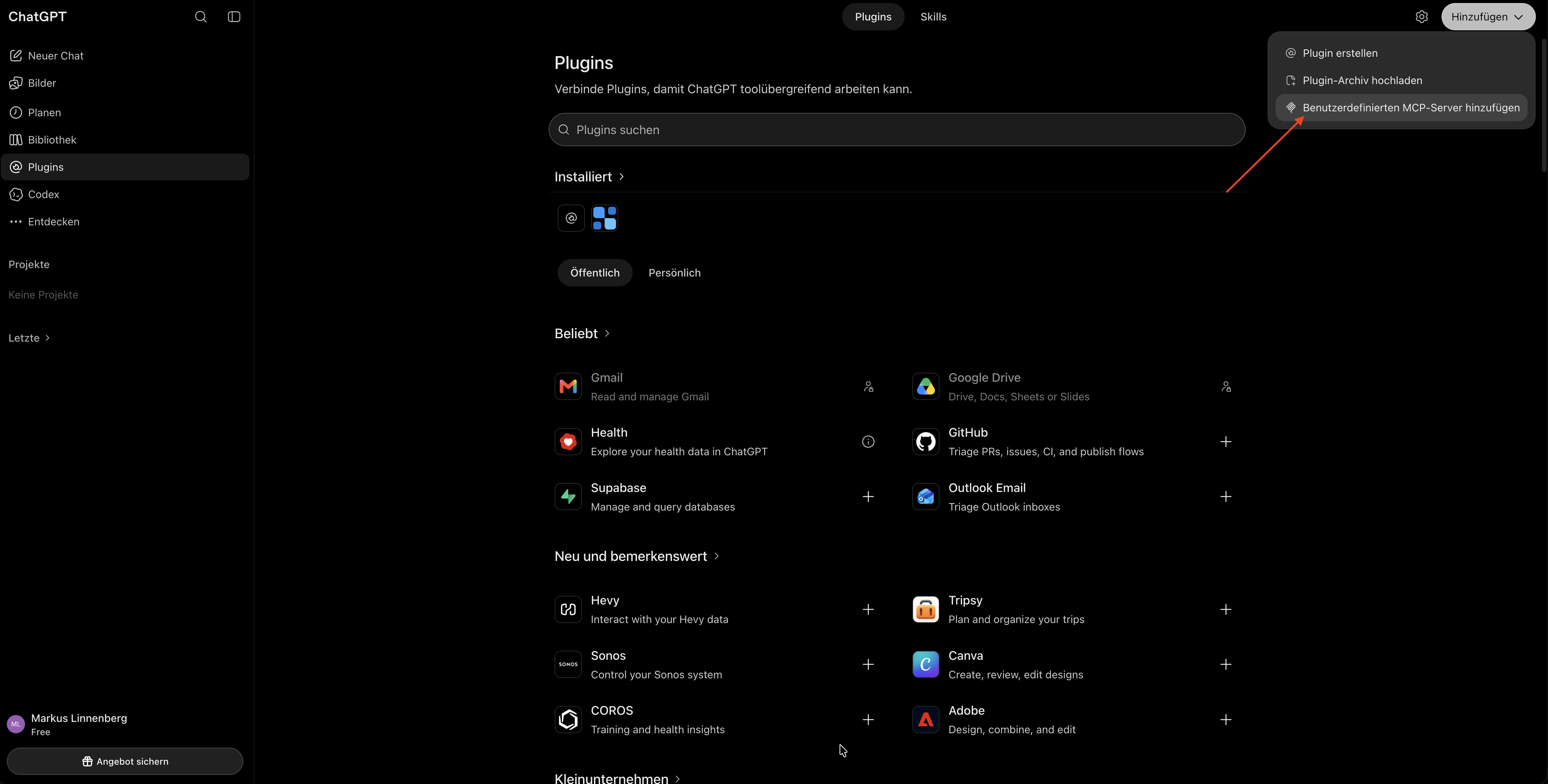Open Planen in the sidebar
Viewport: 1548px width, 784px height.
point(125,112)
